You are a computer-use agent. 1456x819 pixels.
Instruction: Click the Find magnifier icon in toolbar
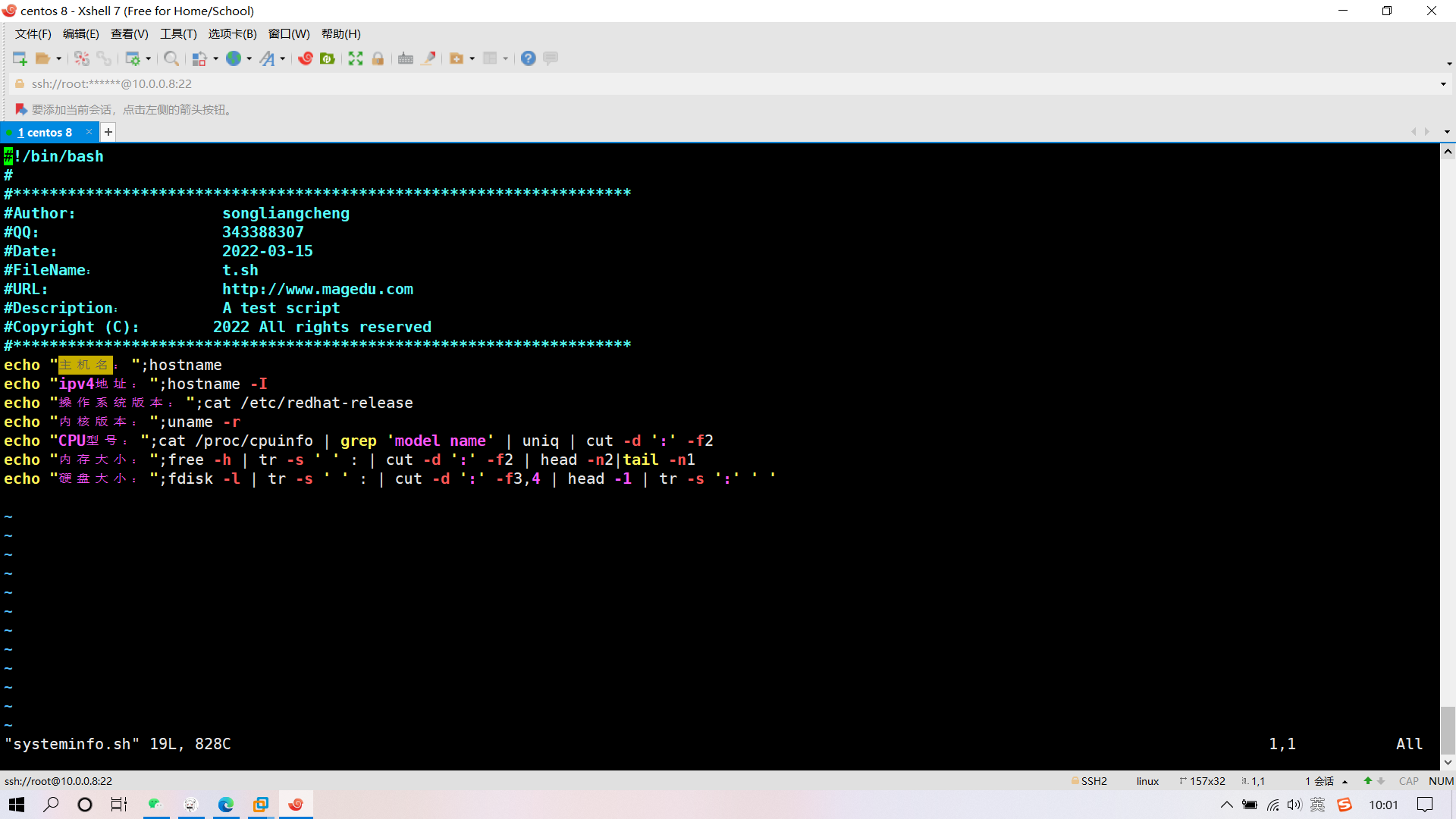coord(171,58)
